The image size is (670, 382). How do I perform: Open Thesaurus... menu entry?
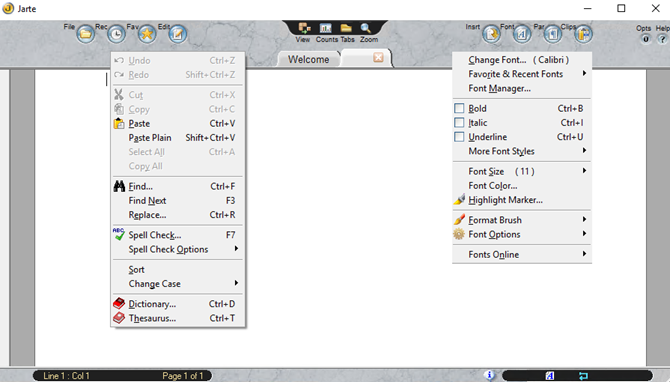178,318
